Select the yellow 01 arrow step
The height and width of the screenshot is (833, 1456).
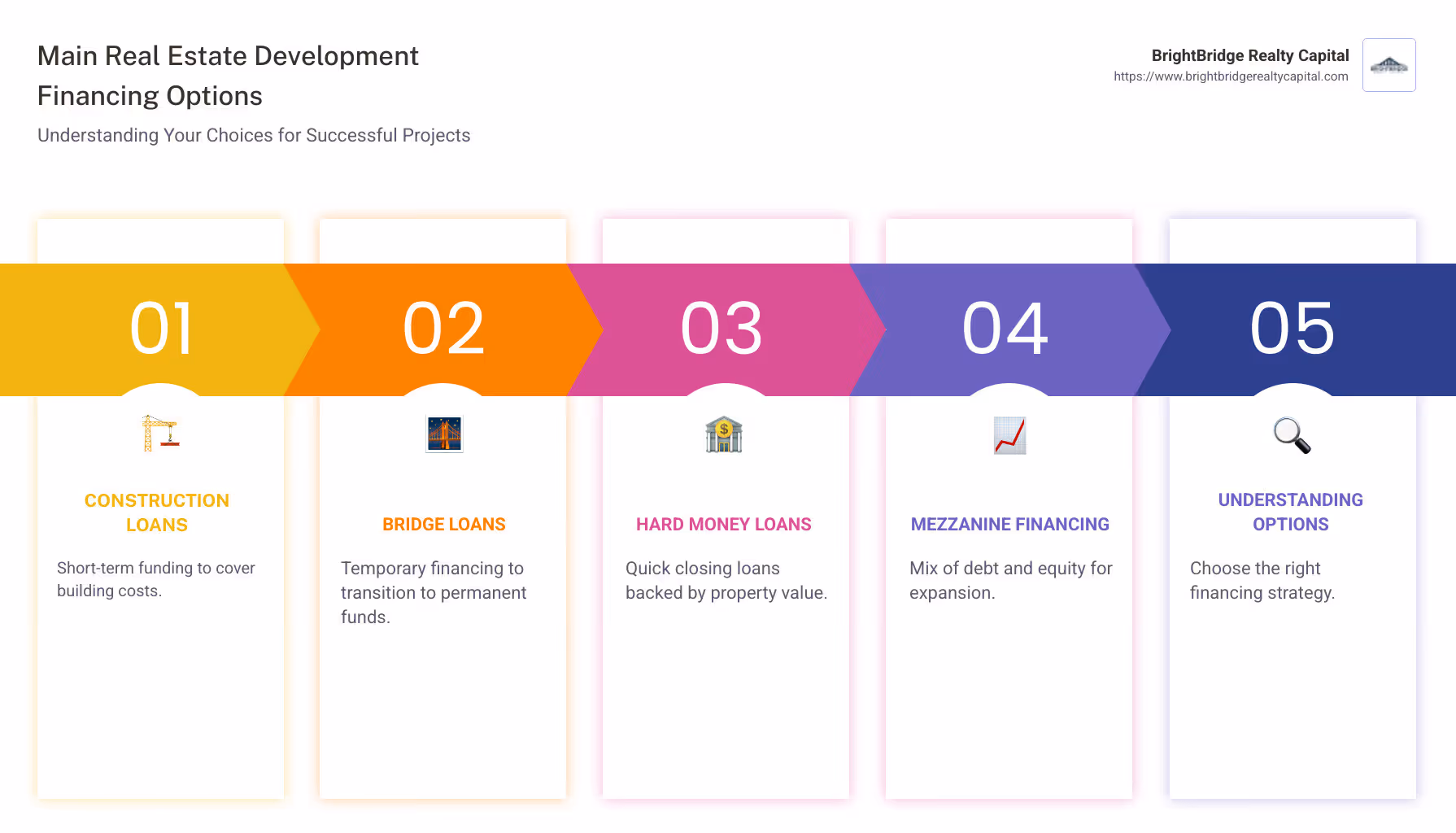(x=160, y=329)
